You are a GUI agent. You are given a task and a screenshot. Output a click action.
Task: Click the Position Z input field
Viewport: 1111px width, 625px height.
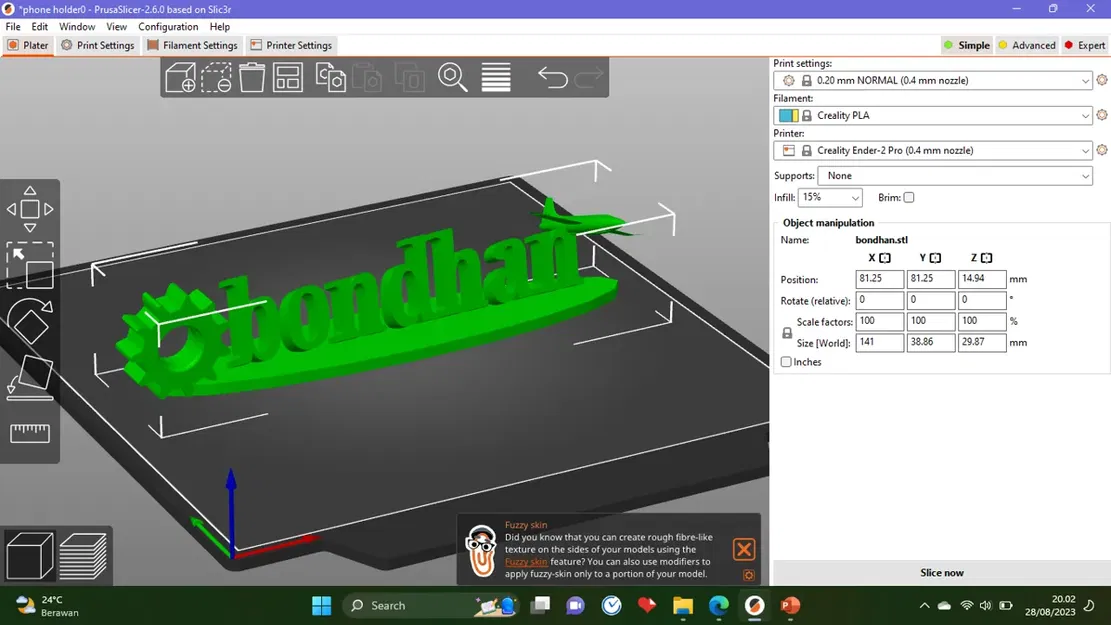point(981,279)
